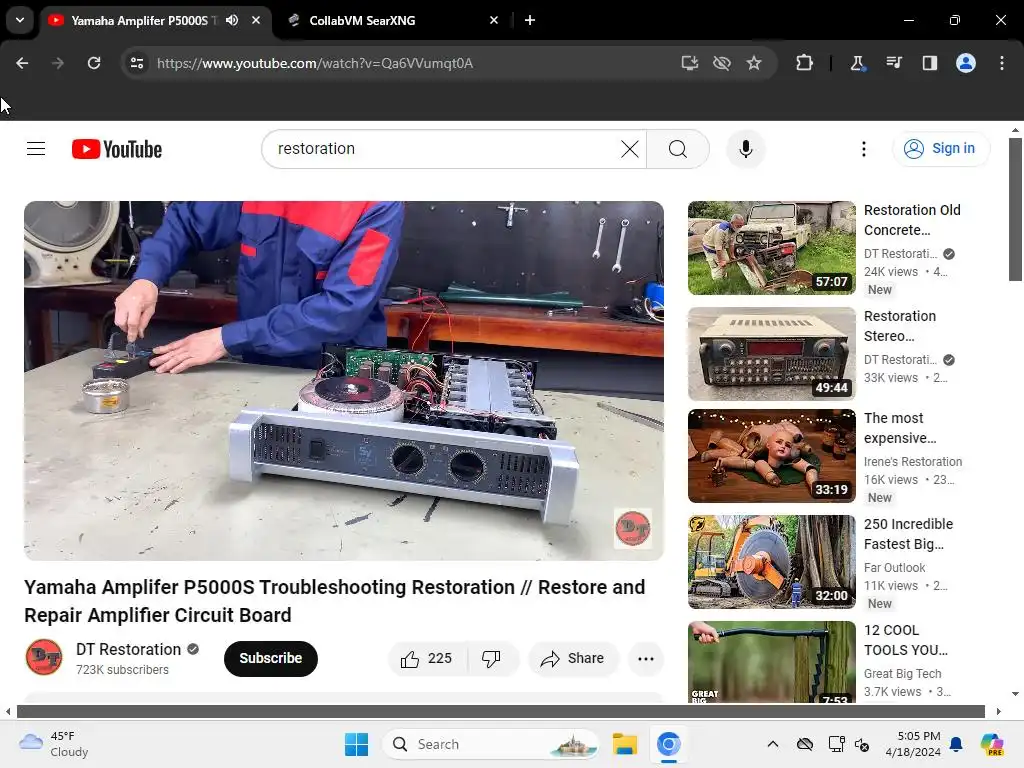
Task: Open the notification bell icon
Action: [x=956, y=744]
